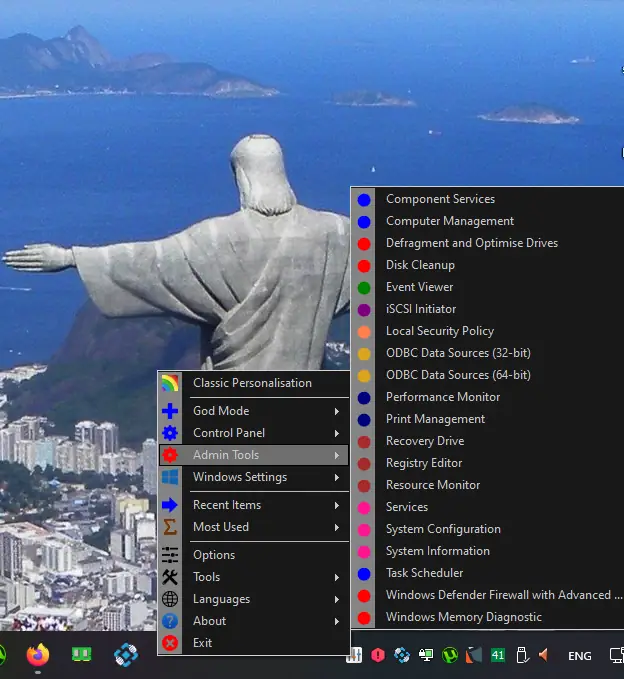624x679 pixels.
Task: Click the volume speaker tray icon
Action: point(543,655)
